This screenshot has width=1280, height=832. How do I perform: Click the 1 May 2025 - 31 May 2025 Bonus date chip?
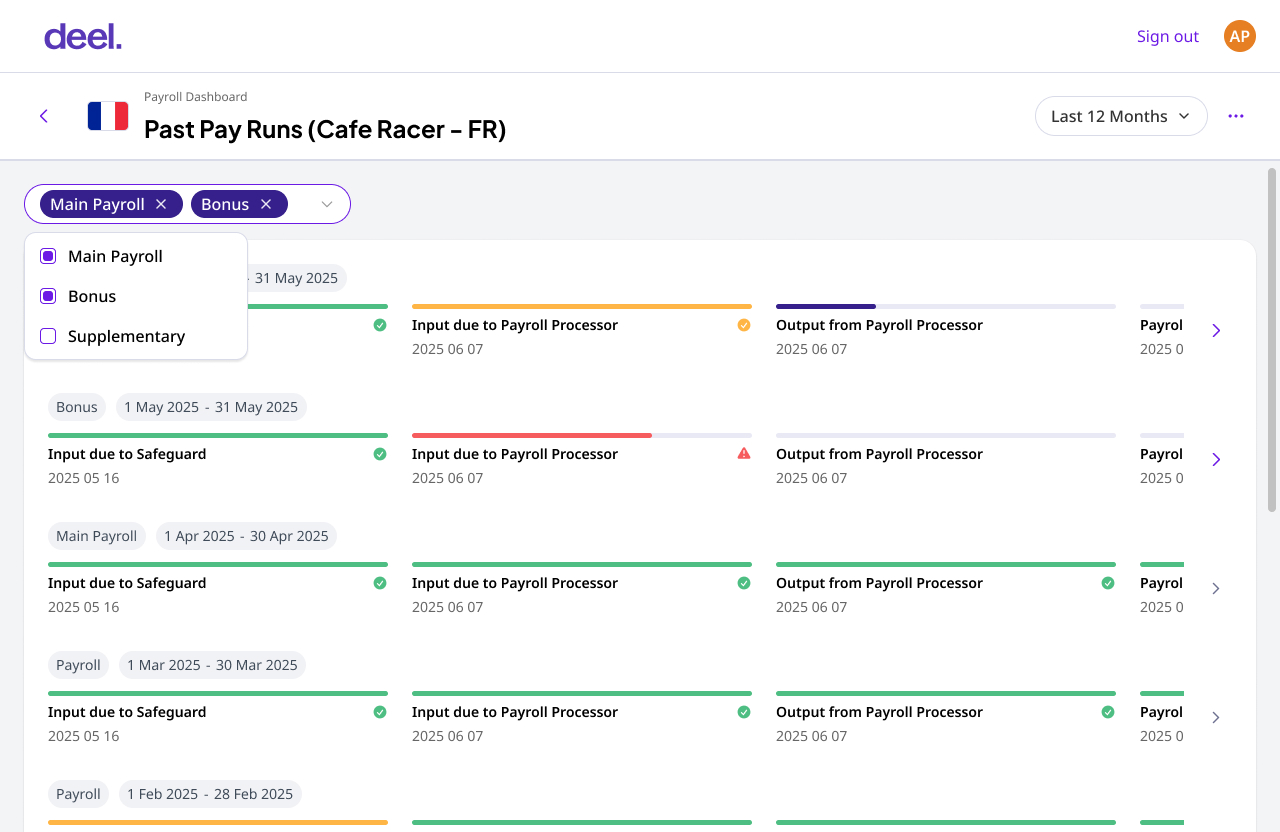coord(211,407)
